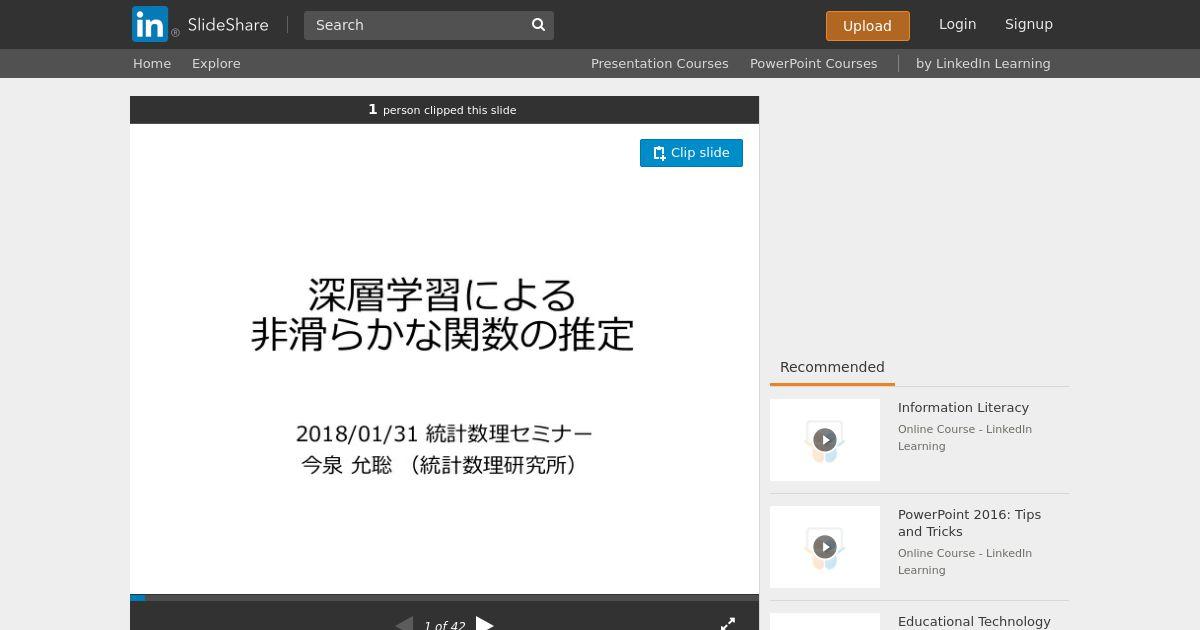
Task: Open the by LinkedIn Learning link
Action: click(983, 63)
